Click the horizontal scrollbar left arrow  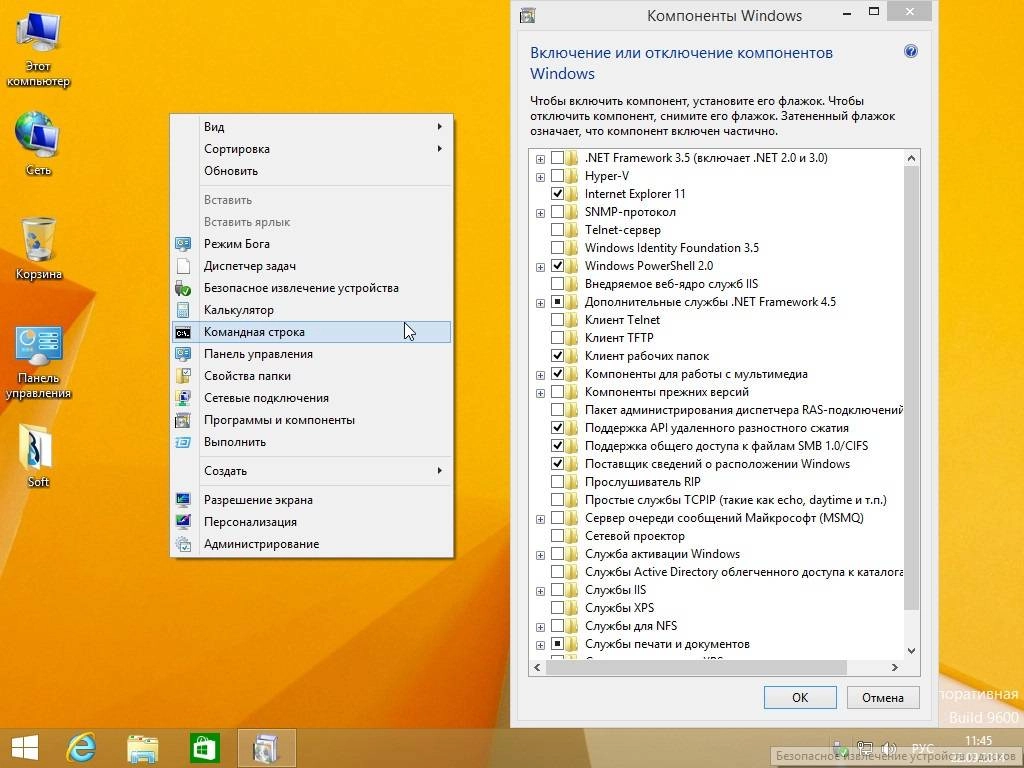[537, 667]
